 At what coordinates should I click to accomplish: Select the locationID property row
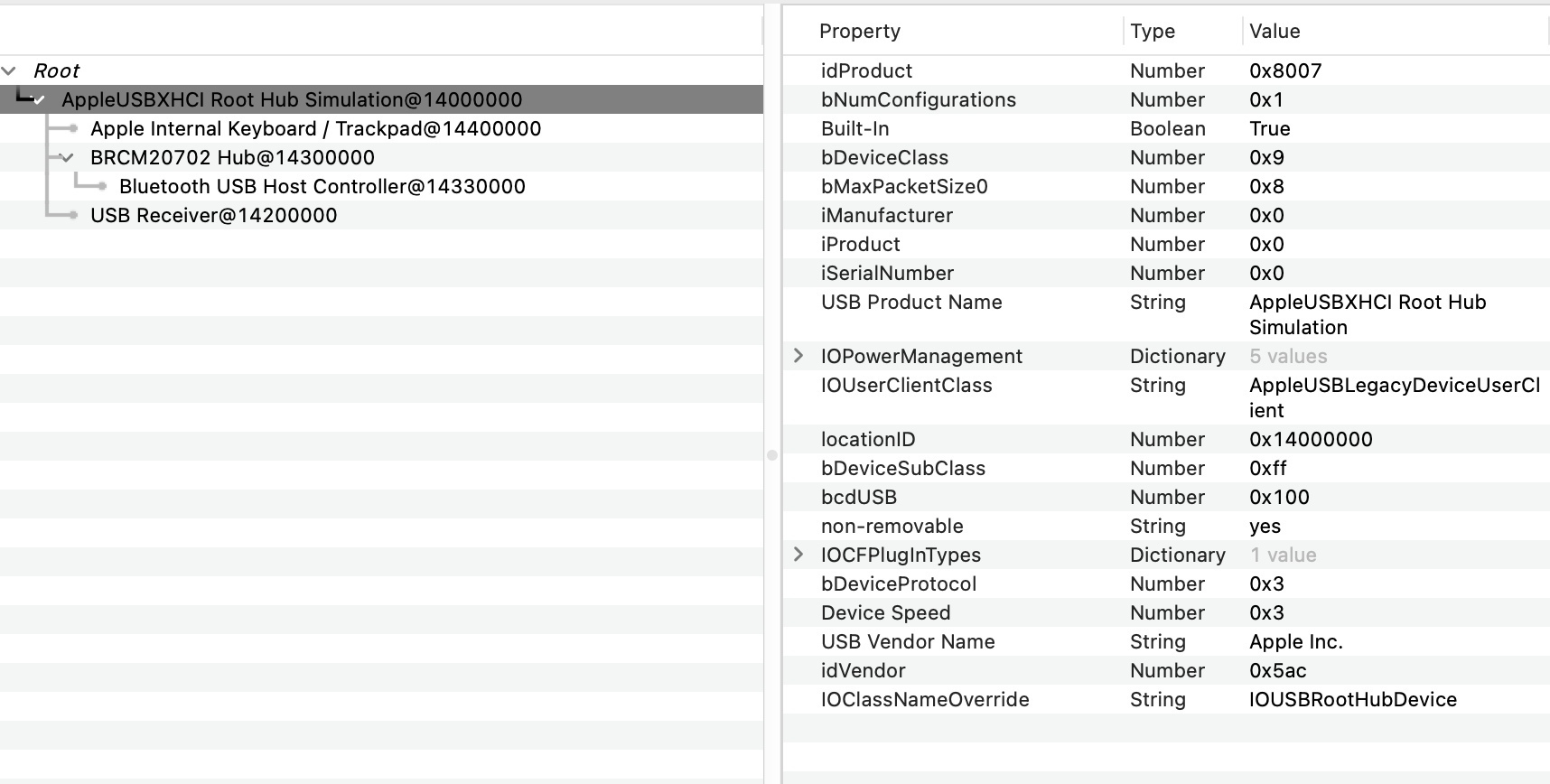[867, 440]
